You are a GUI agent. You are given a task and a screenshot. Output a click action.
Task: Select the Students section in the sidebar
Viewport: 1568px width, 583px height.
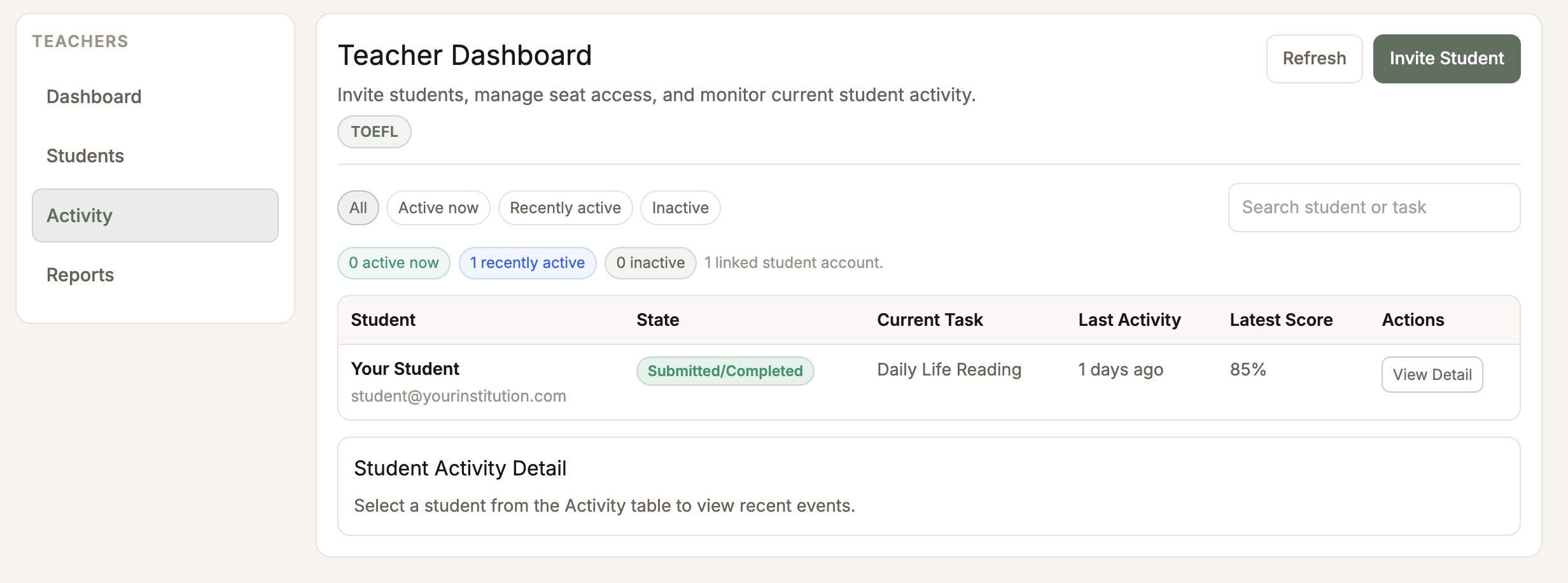click(85, 155)
